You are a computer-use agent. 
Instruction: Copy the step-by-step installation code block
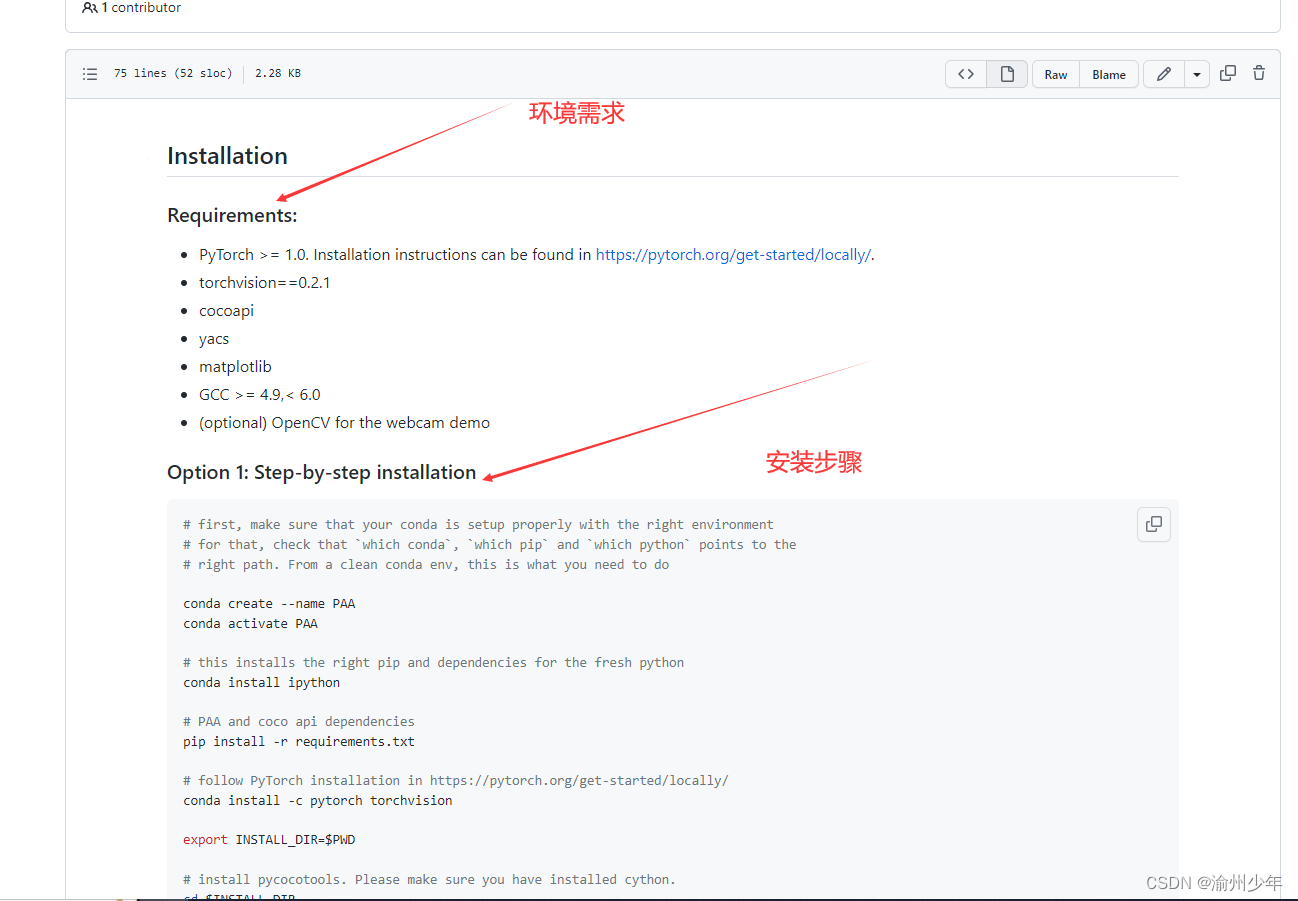click(x=1153, y=524)
